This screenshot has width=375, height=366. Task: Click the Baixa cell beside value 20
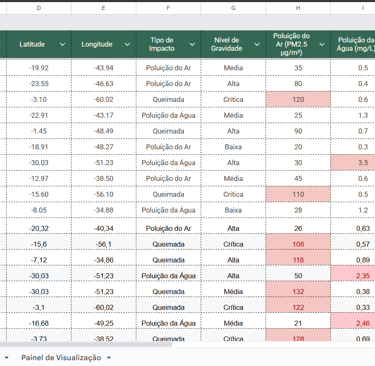[x=233, y=147]
